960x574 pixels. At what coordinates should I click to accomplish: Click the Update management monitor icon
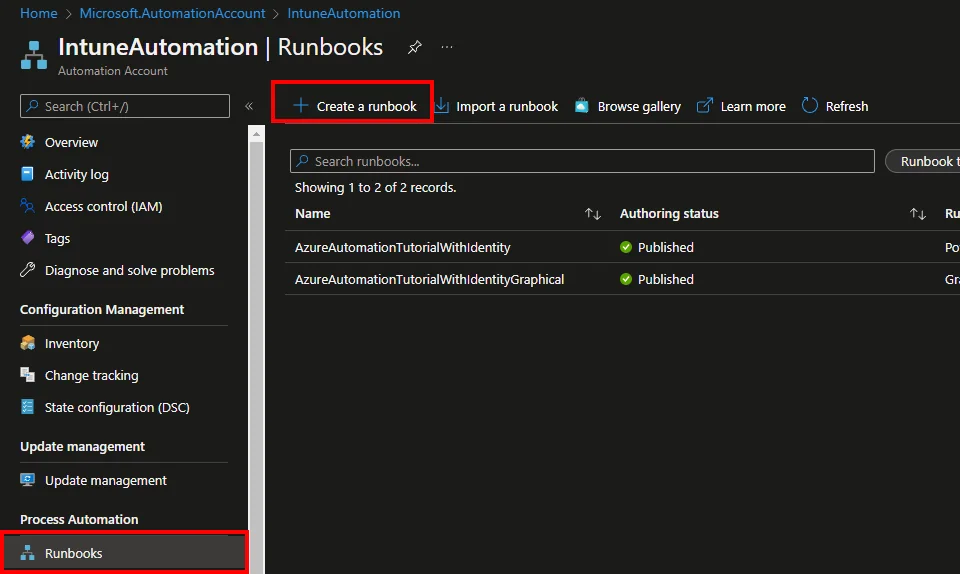28,480
